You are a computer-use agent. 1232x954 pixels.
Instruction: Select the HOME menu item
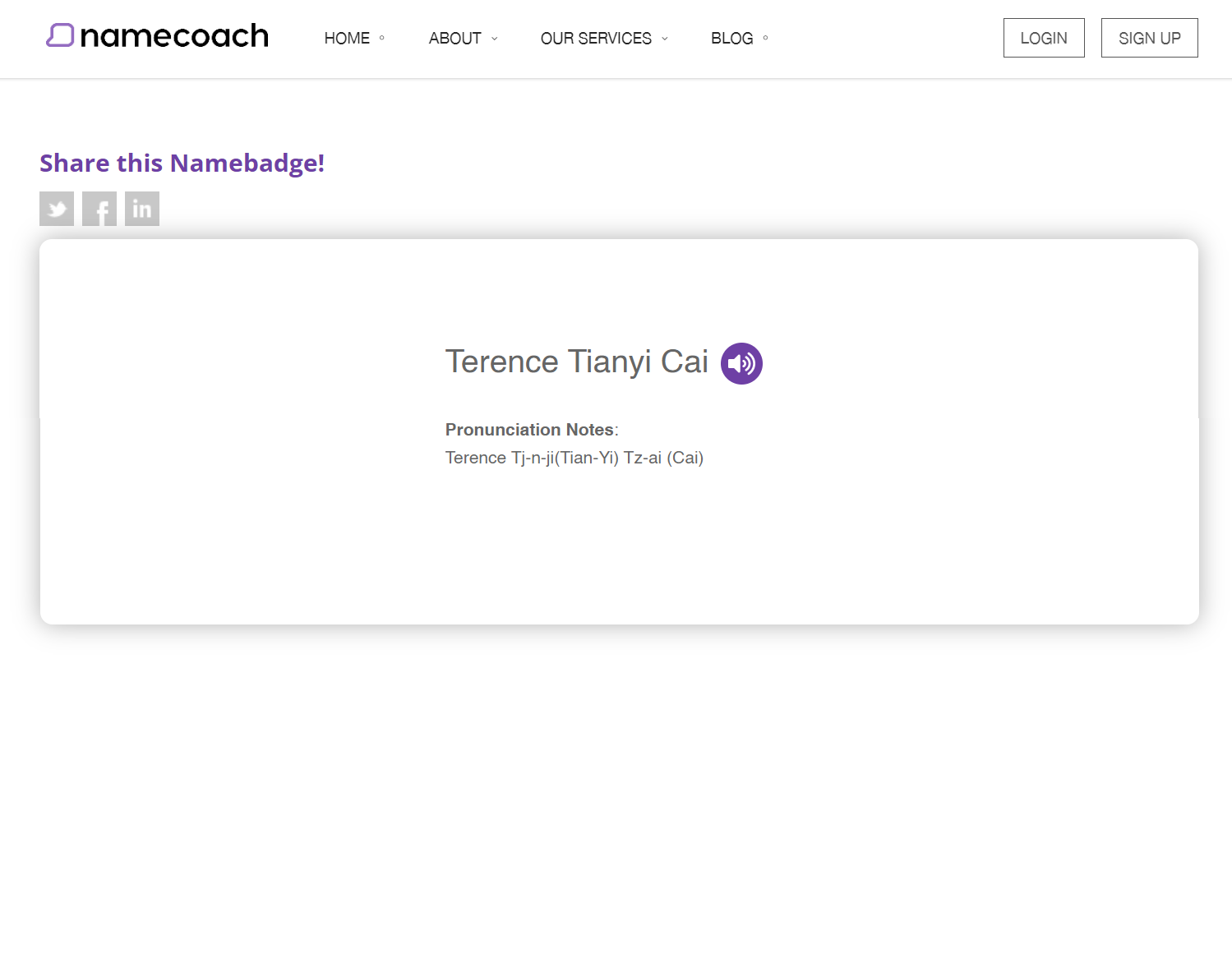click(x=347, y=38)
